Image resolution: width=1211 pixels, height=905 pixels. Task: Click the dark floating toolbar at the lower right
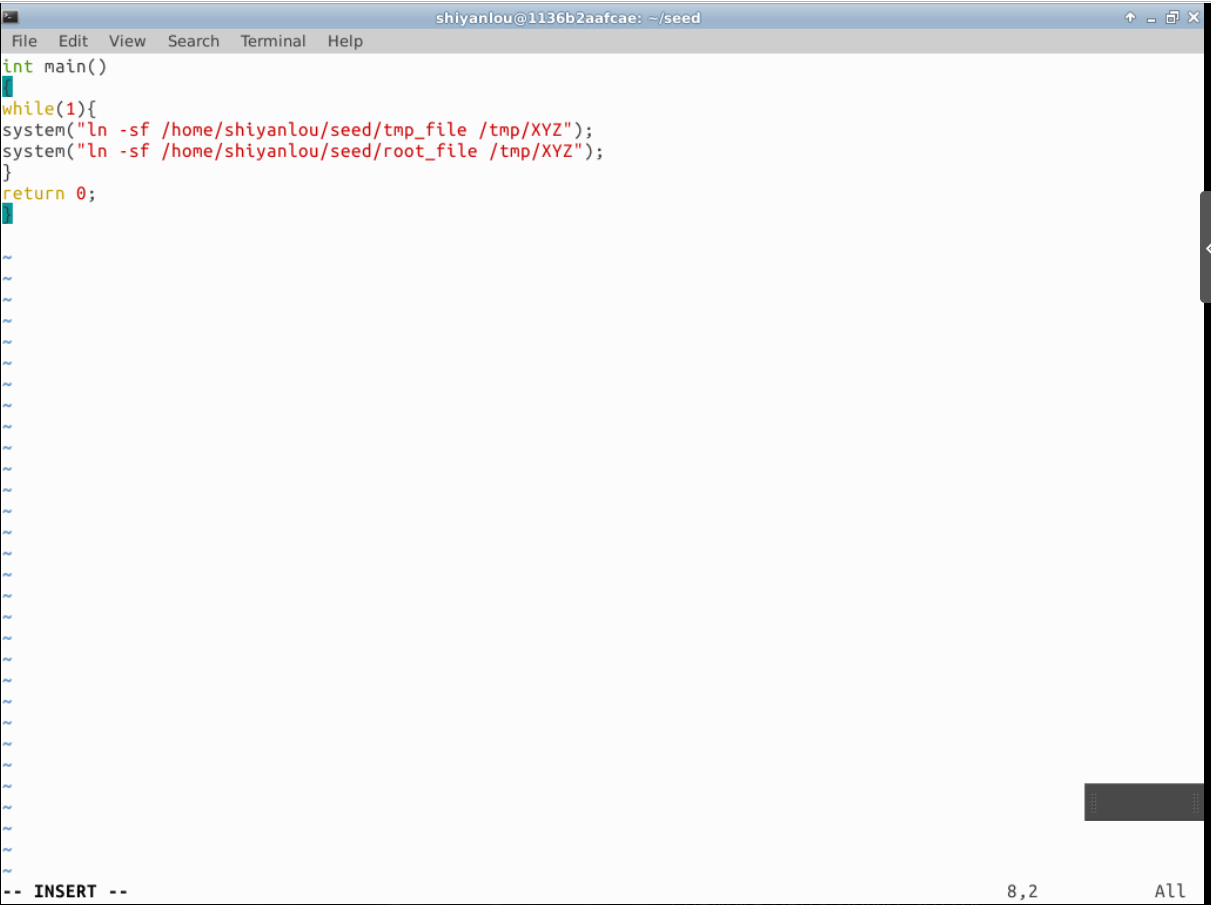pos(1144,802)
